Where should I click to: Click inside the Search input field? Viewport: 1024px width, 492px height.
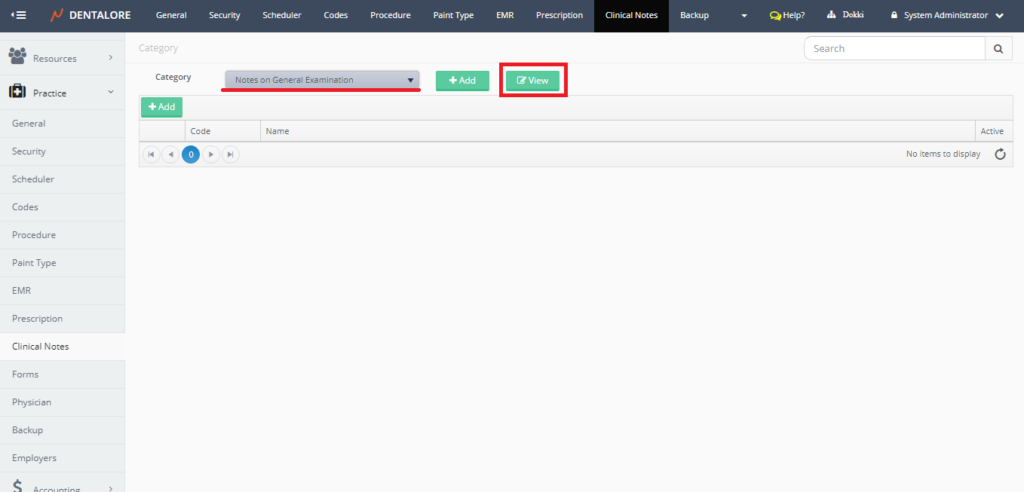click(x=894, y=48)
